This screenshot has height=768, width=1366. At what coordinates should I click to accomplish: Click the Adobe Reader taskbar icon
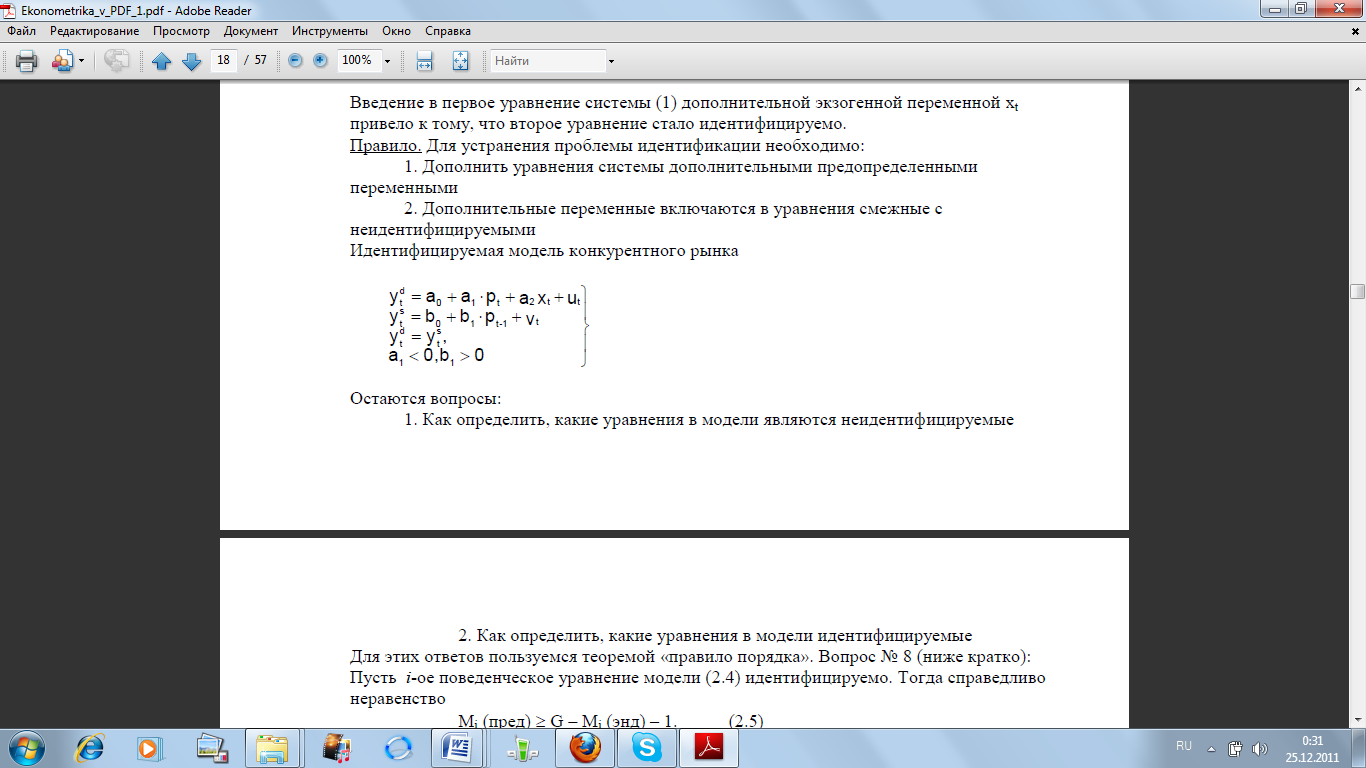(x=709, y=747)
